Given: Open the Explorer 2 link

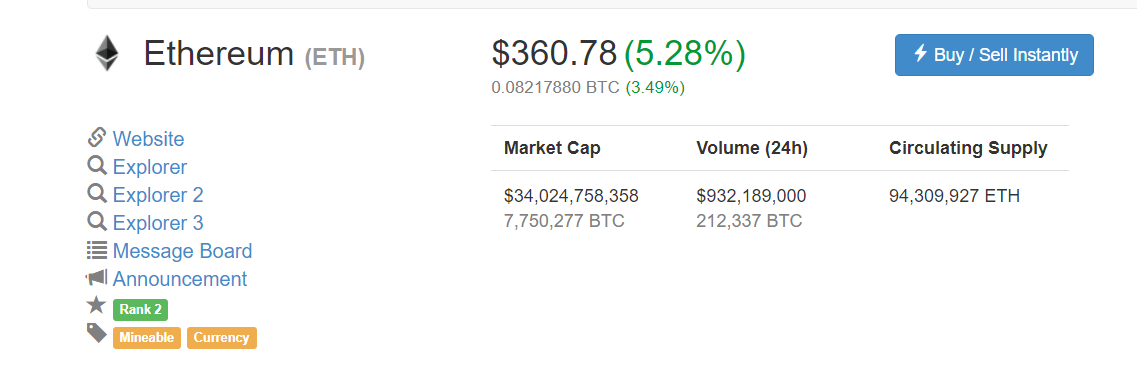Looking at the screenshot, I should coord(158,195).
